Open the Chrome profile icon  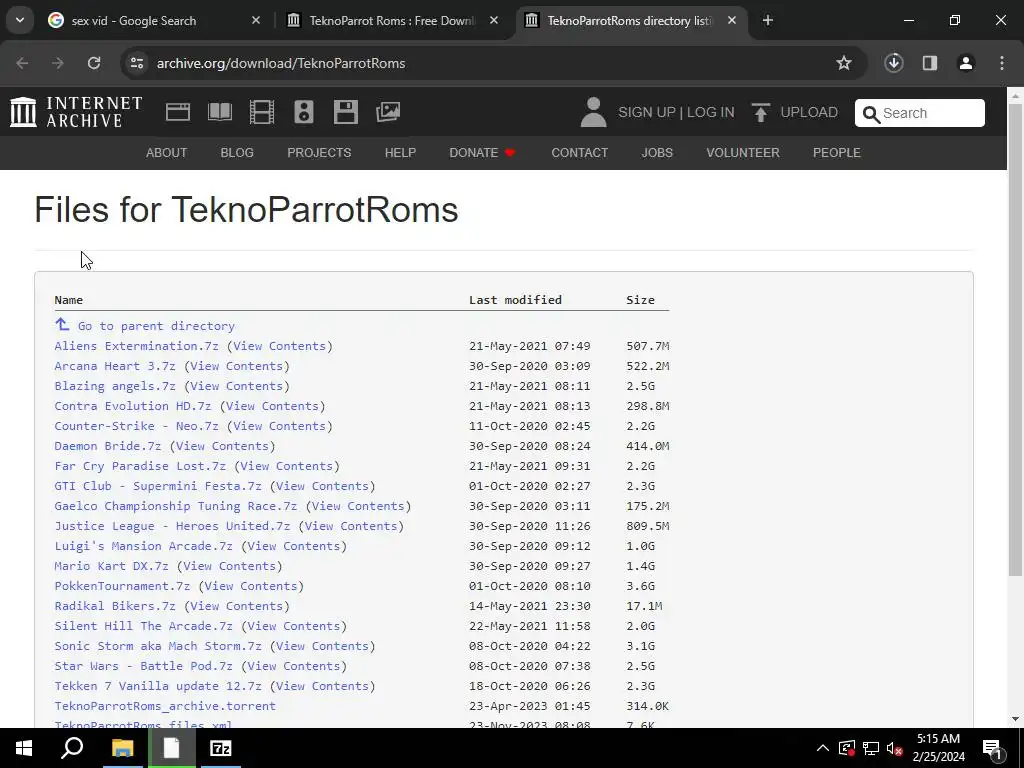(966, 63)
